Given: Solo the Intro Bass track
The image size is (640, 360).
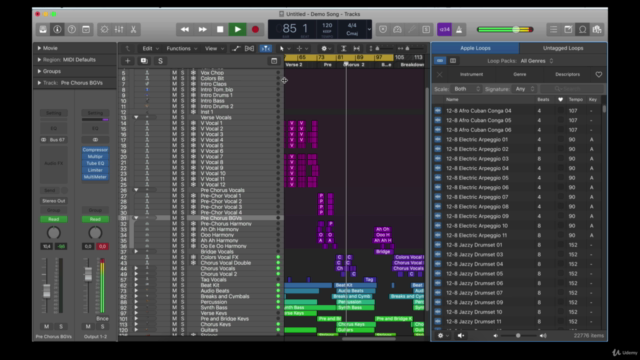Looking at the screenshot, I should [182, 101].
